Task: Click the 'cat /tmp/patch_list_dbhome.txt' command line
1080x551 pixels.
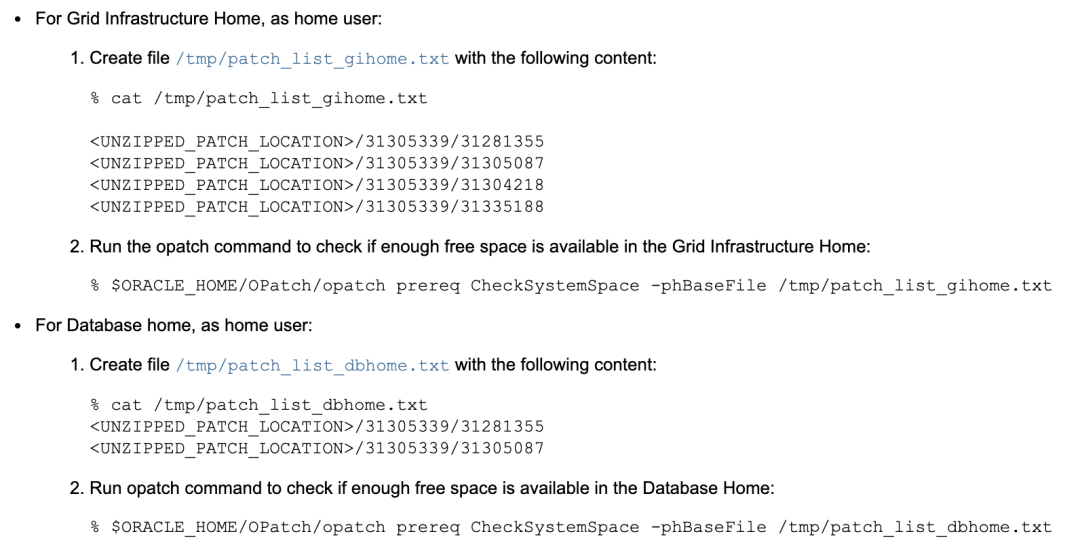Action: click(259, 405)
